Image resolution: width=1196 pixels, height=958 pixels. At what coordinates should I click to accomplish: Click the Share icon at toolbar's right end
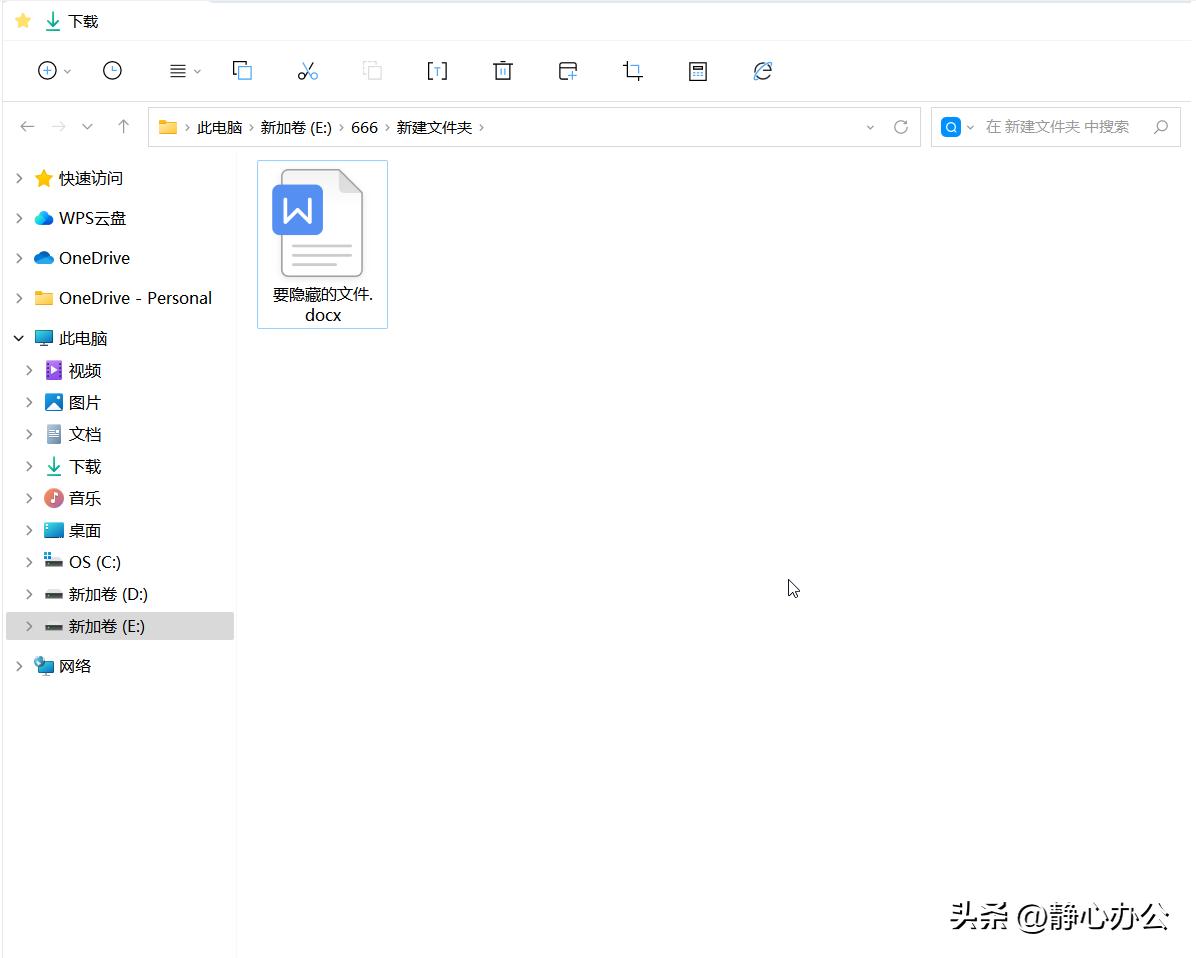tap(762, 70)
